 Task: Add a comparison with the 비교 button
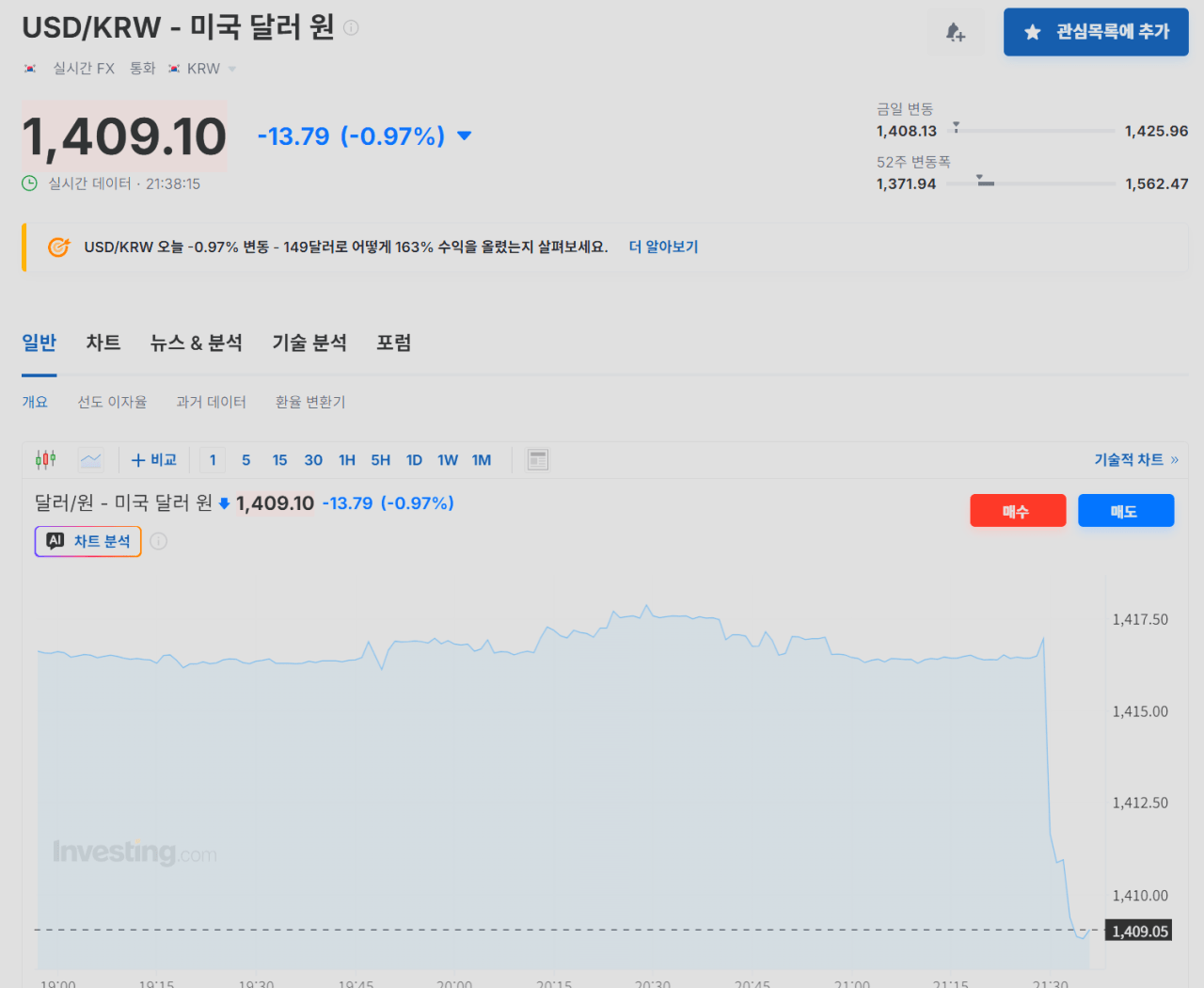point(154,459)
